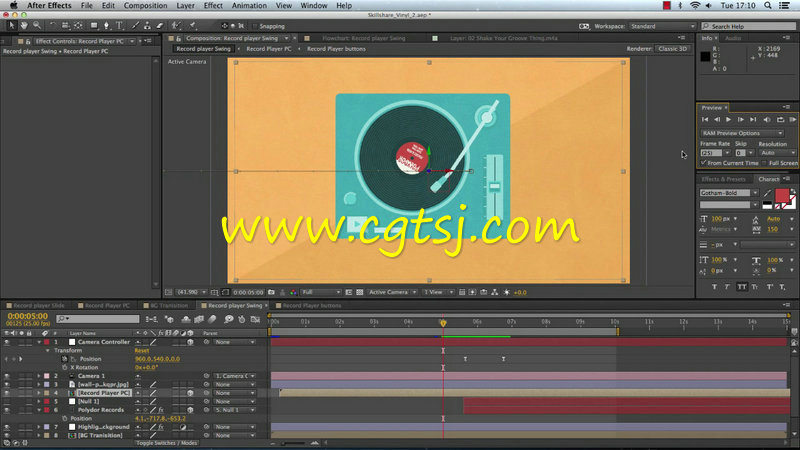Viewport: 800px width, 450px height.
Task: Expand the Highlig..ckground layer
Action: pos(39,427)
